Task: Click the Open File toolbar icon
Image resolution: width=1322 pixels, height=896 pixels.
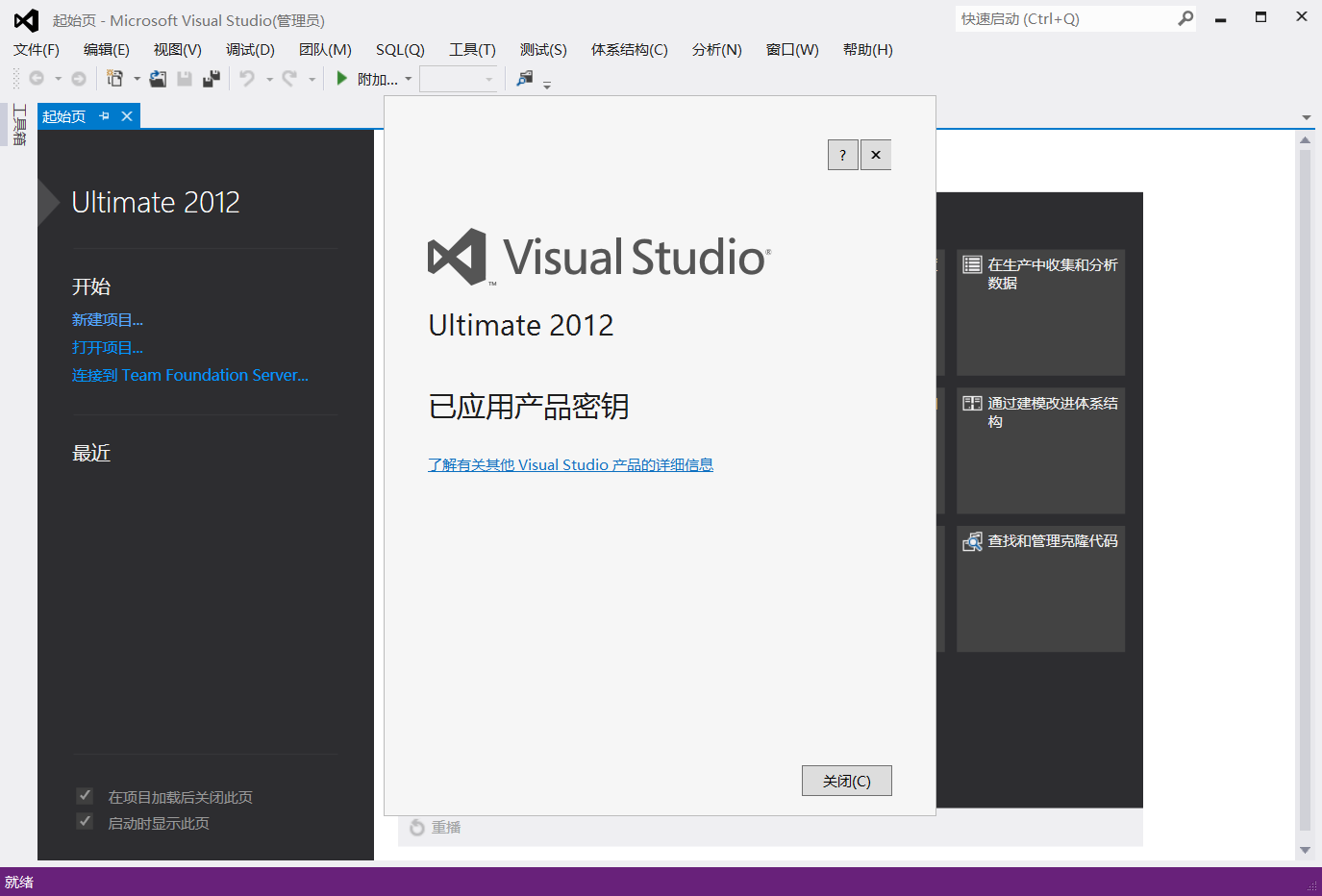Action: click(158, 79)
